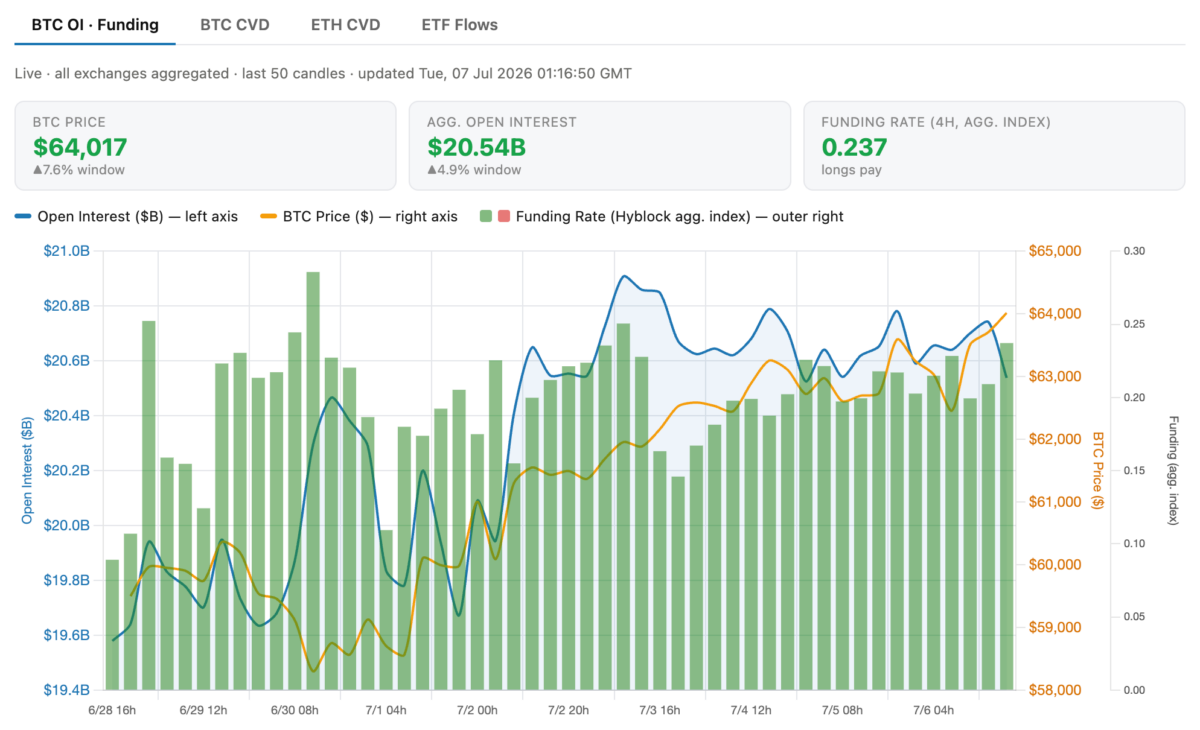The image size is (1200, 730).
Task: Click the tallest funding bar near 6/30 08h
Action: click(x=313, y=480)
